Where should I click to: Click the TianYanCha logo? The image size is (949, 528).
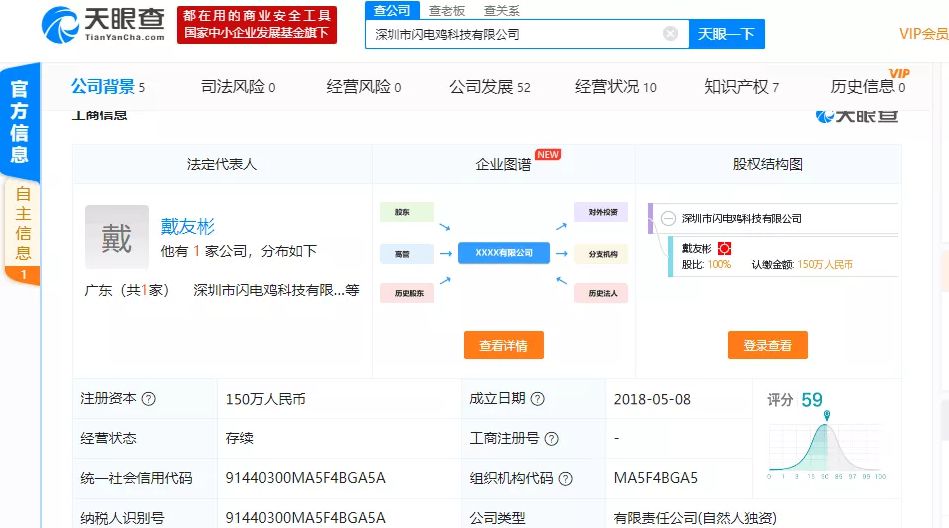tap(103, 24)
